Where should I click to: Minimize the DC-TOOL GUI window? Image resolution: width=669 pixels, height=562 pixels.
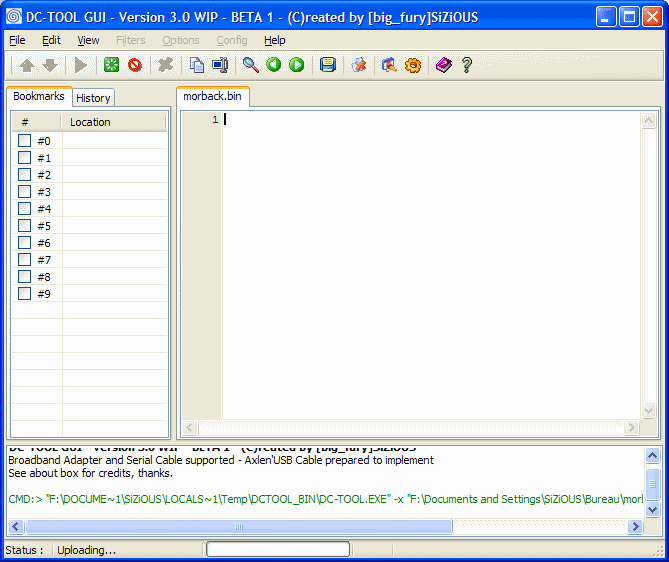pyautogui.click(x=605, y=17)
